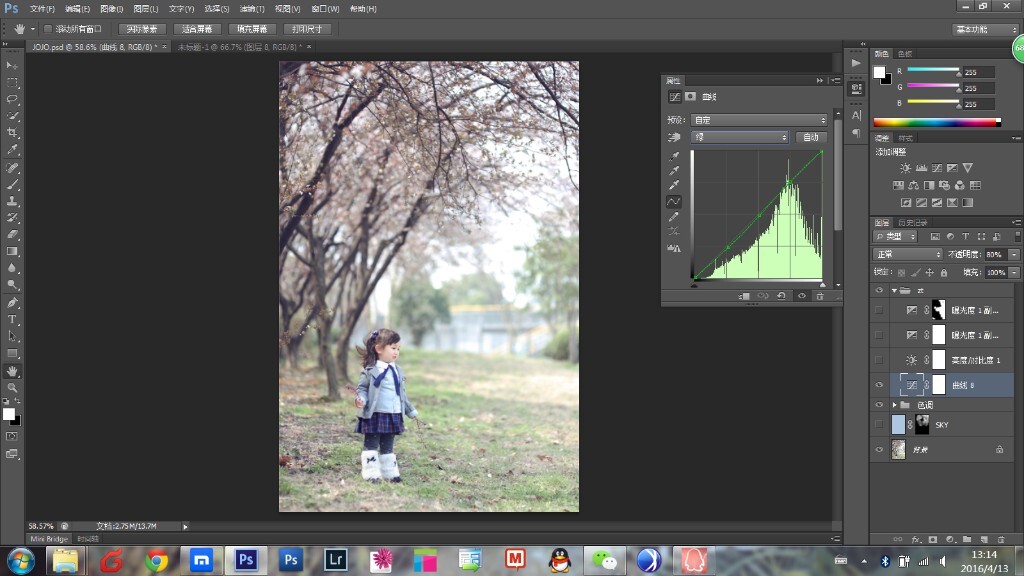Reset the curves adjustment to defaults
Image resolution: width=1024 pixels, height=576 pixels.
pos(781,296)
